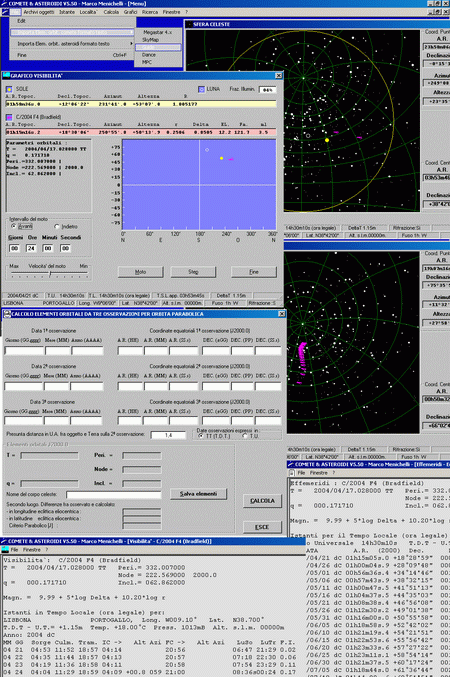450x677 pixels.
Task: Select the Avanti motion direction
Action: point(22,226)
